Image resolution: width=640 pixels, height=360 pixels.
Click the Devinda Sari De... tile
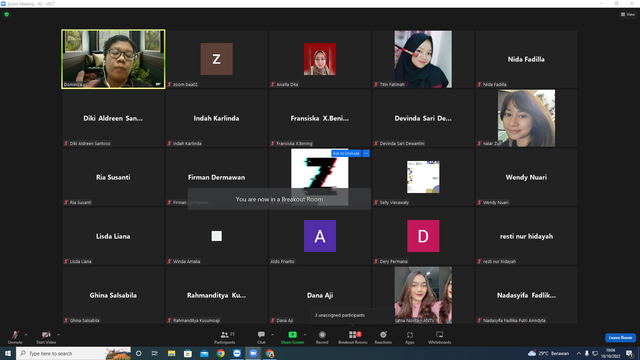(x=423, y=118)
